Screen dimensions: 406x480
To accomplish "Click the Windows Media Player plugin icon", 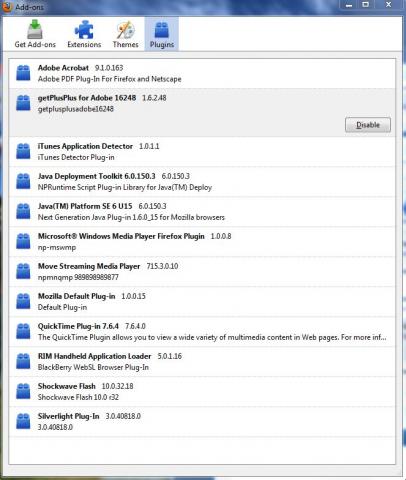I will (x=23, y=241).
